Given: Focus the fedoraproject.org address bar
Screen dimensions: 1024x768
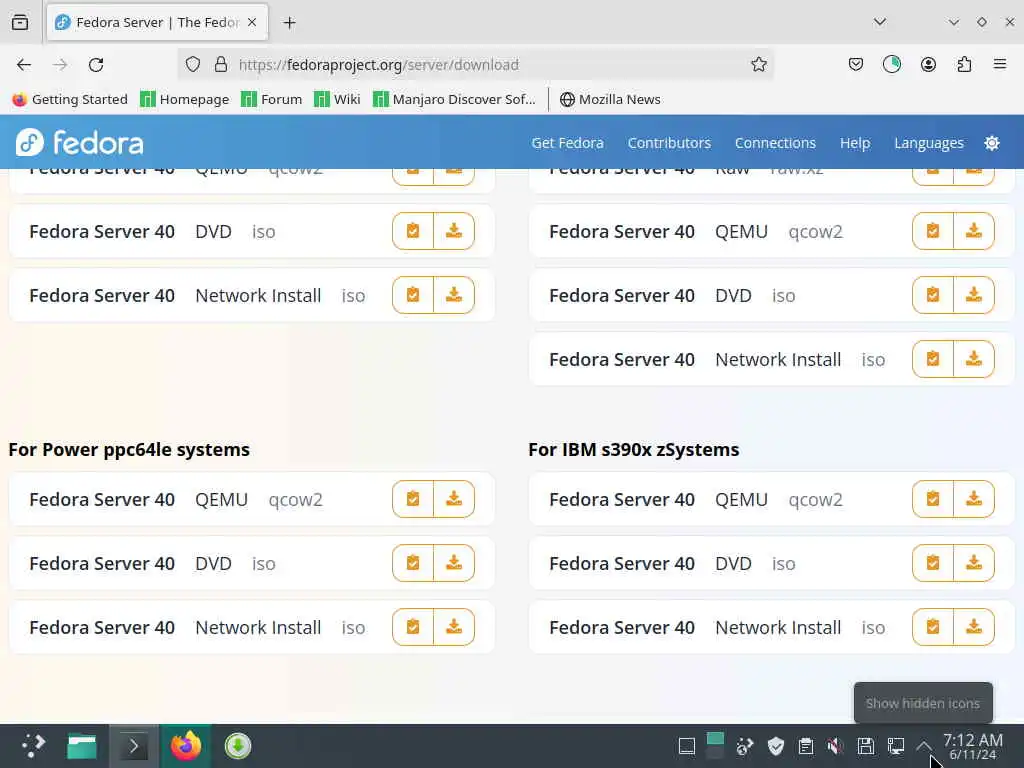Looking at the screenshot, I should click(476, 65).
